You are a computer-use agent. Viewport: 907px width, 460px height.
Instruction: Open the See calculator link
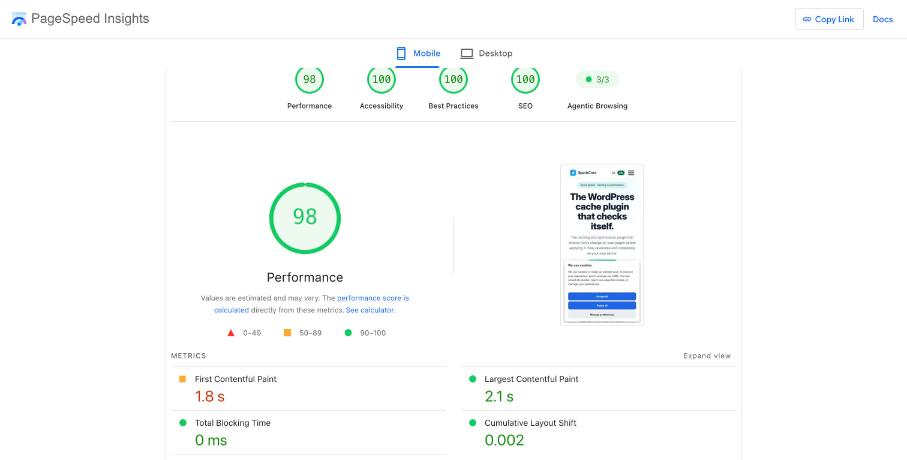click(x=370, y=310)
